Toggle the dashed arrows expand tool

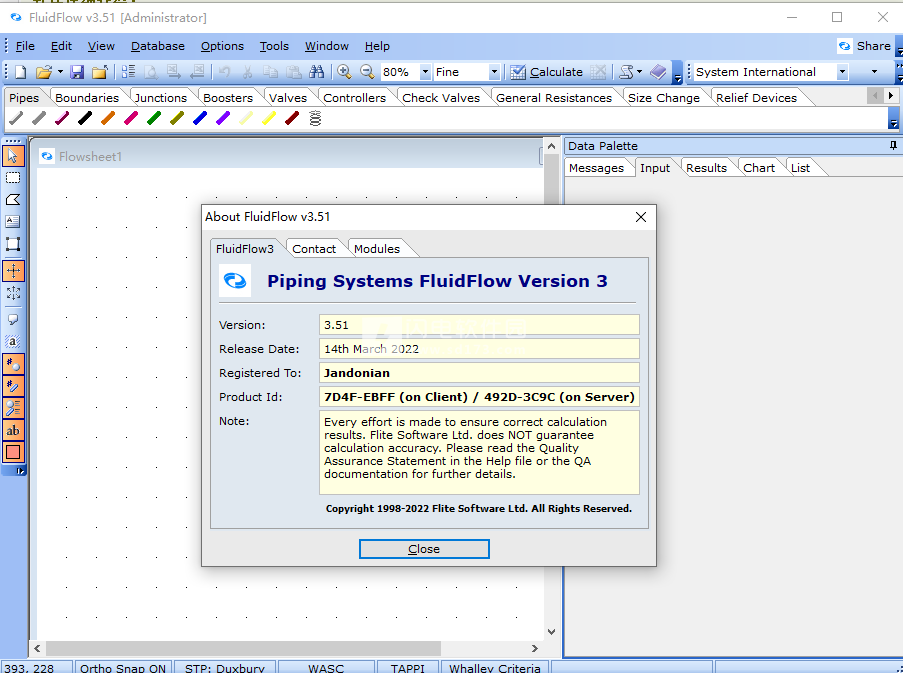(13, 293)
